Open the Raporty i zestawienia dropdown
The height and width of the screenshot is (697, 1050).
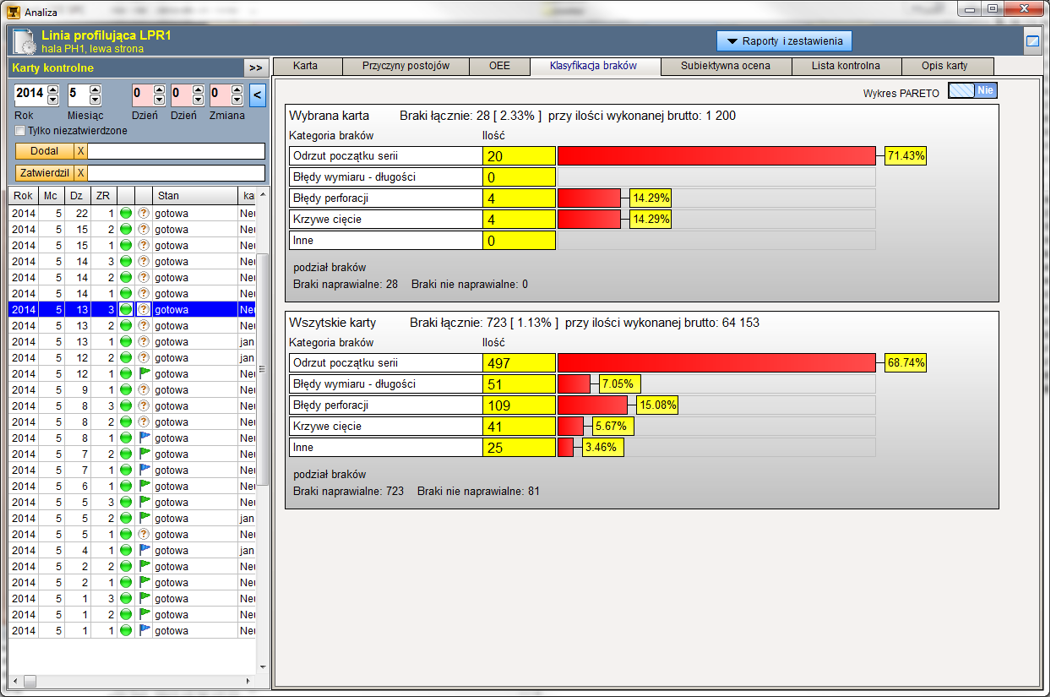785,41
